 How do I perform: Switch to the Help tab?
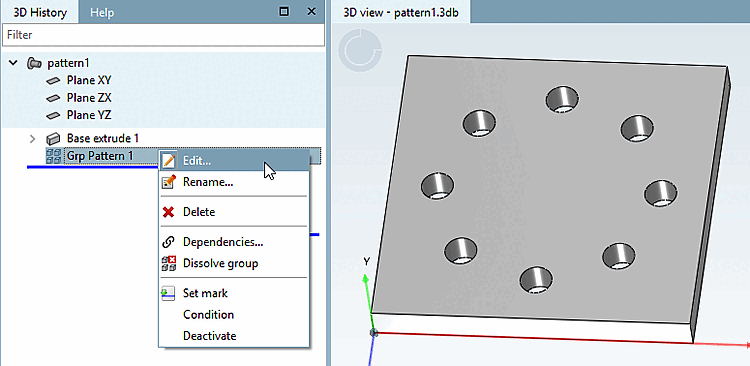[x=102, y=12]
